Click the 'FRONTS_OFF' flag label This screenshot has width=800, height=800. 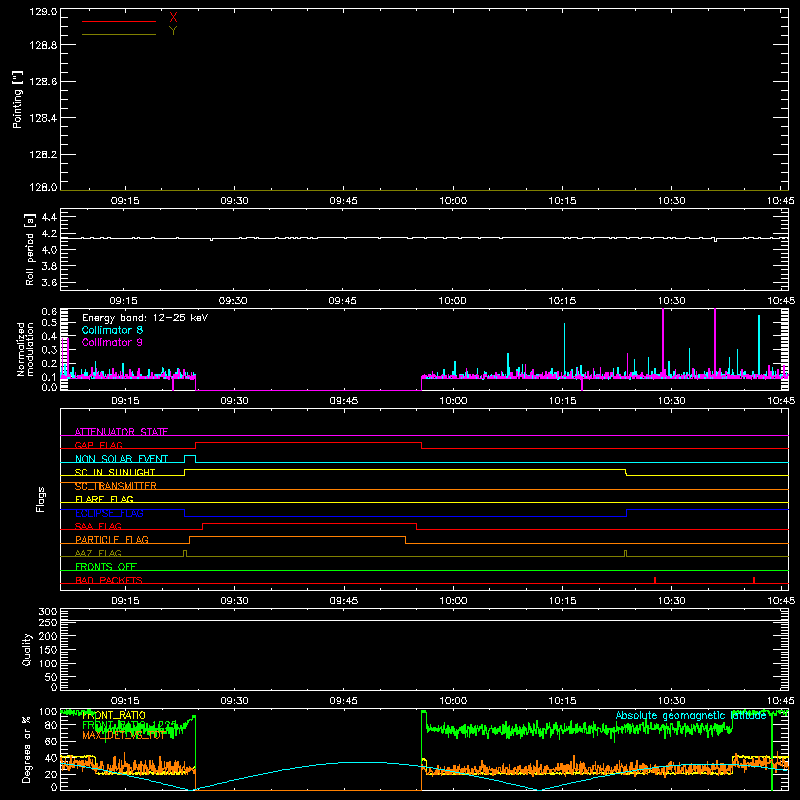[106, 566]
